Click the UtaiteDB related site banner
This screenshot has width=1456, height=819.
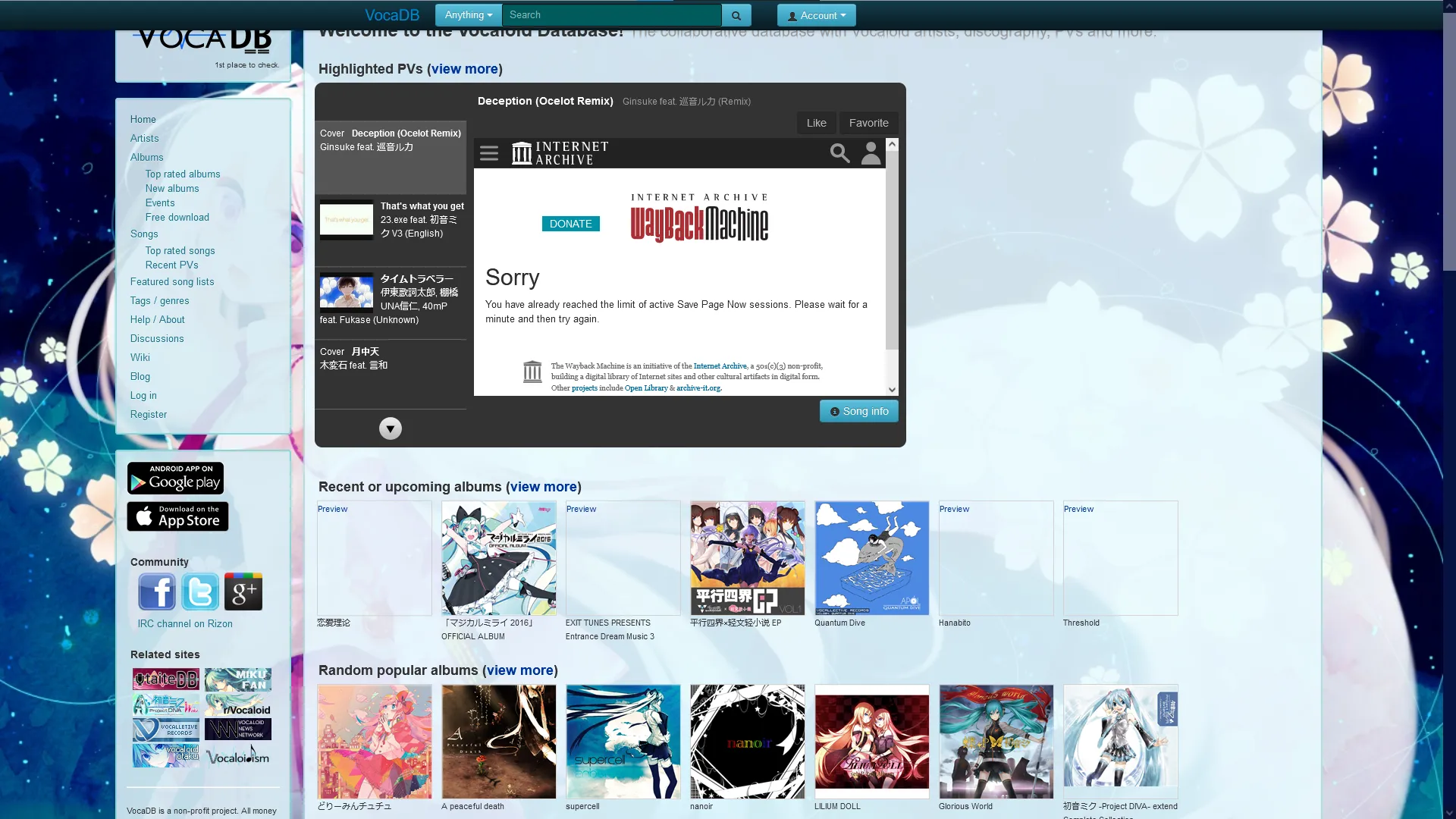point(165,679)
